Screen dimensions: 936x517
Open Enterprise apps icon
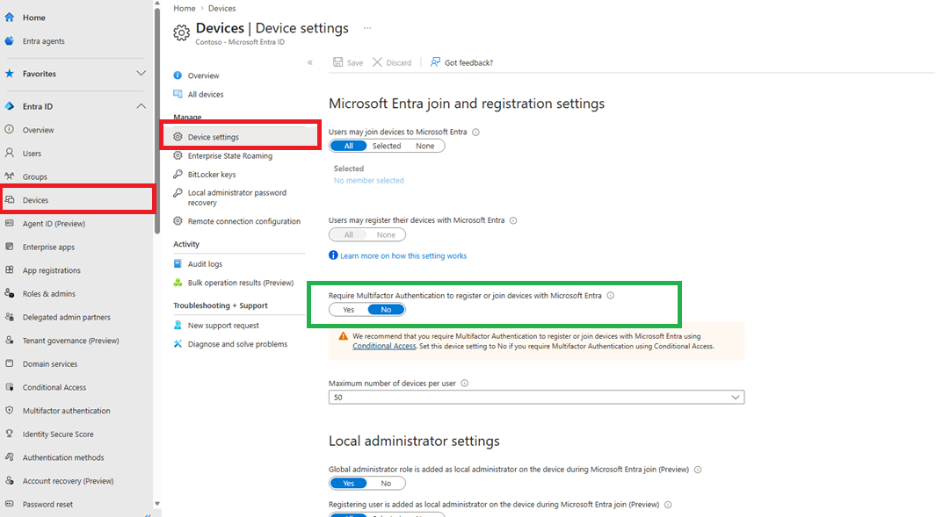point(9,247)
